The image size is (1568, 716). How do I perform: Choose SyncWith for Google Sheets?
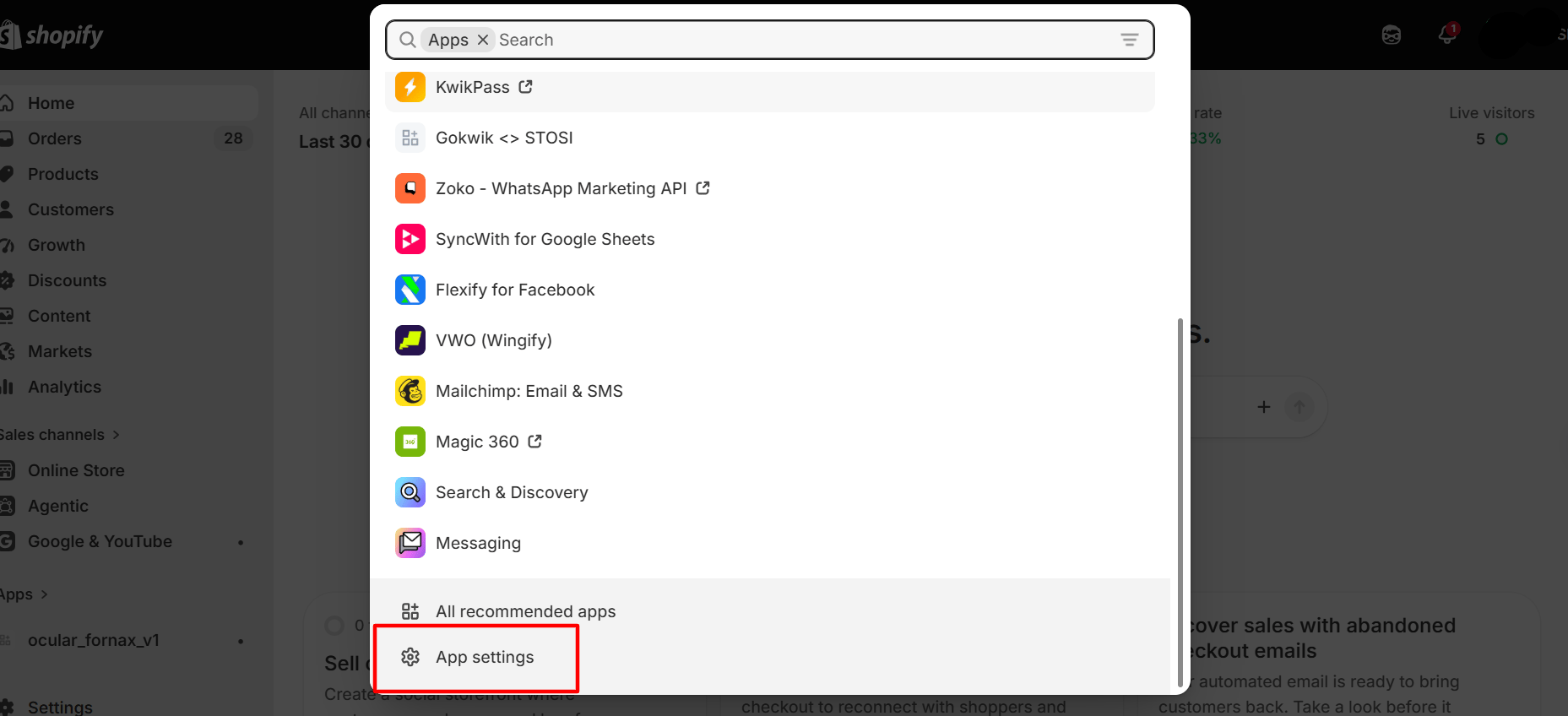(x=770, y=239)
